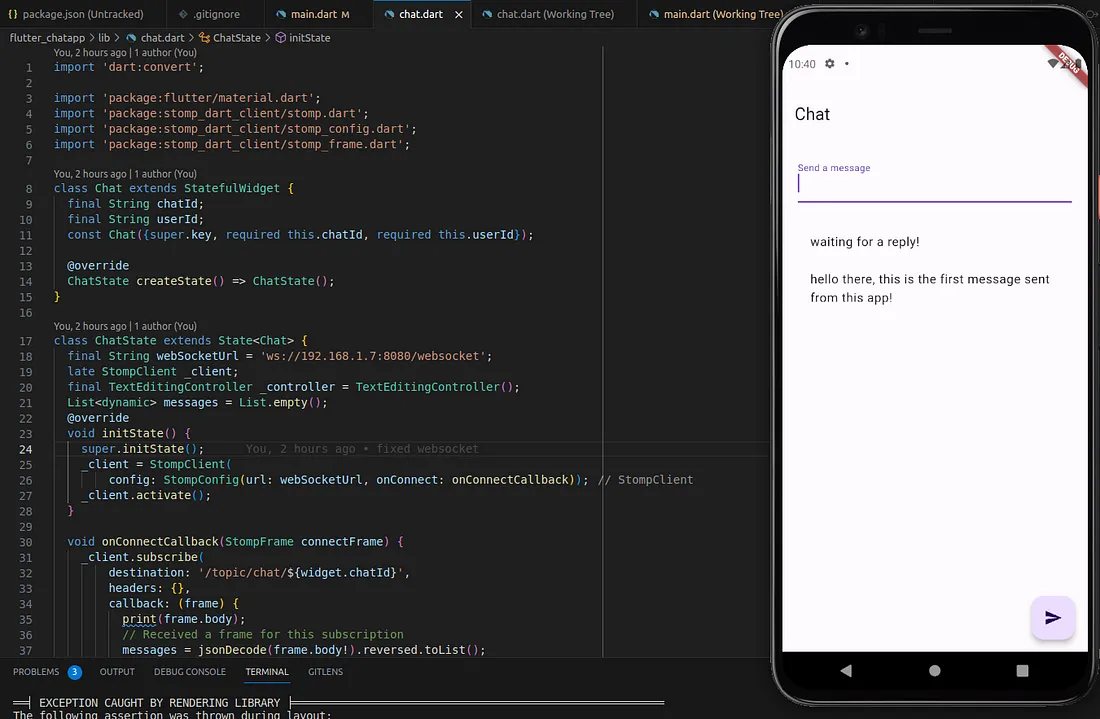The height and width of the screenshot is (719, 1100).
Task: Open the DEBUG CONSOLE panel
Action: click(190, 672)
